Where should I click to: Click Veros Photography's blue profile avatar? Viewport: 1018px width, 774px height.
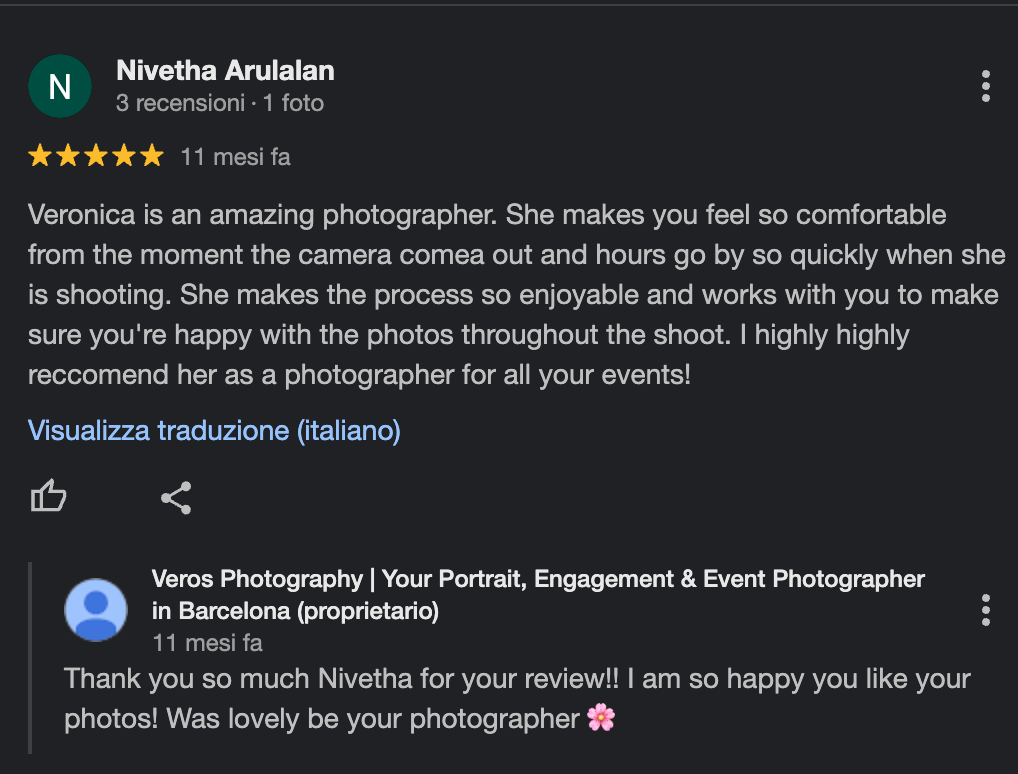pos(96,609)
